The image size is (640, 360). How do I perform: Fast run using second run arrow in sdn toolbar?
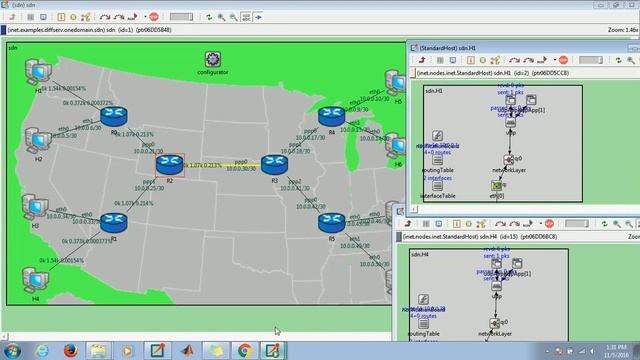point(119,17)
